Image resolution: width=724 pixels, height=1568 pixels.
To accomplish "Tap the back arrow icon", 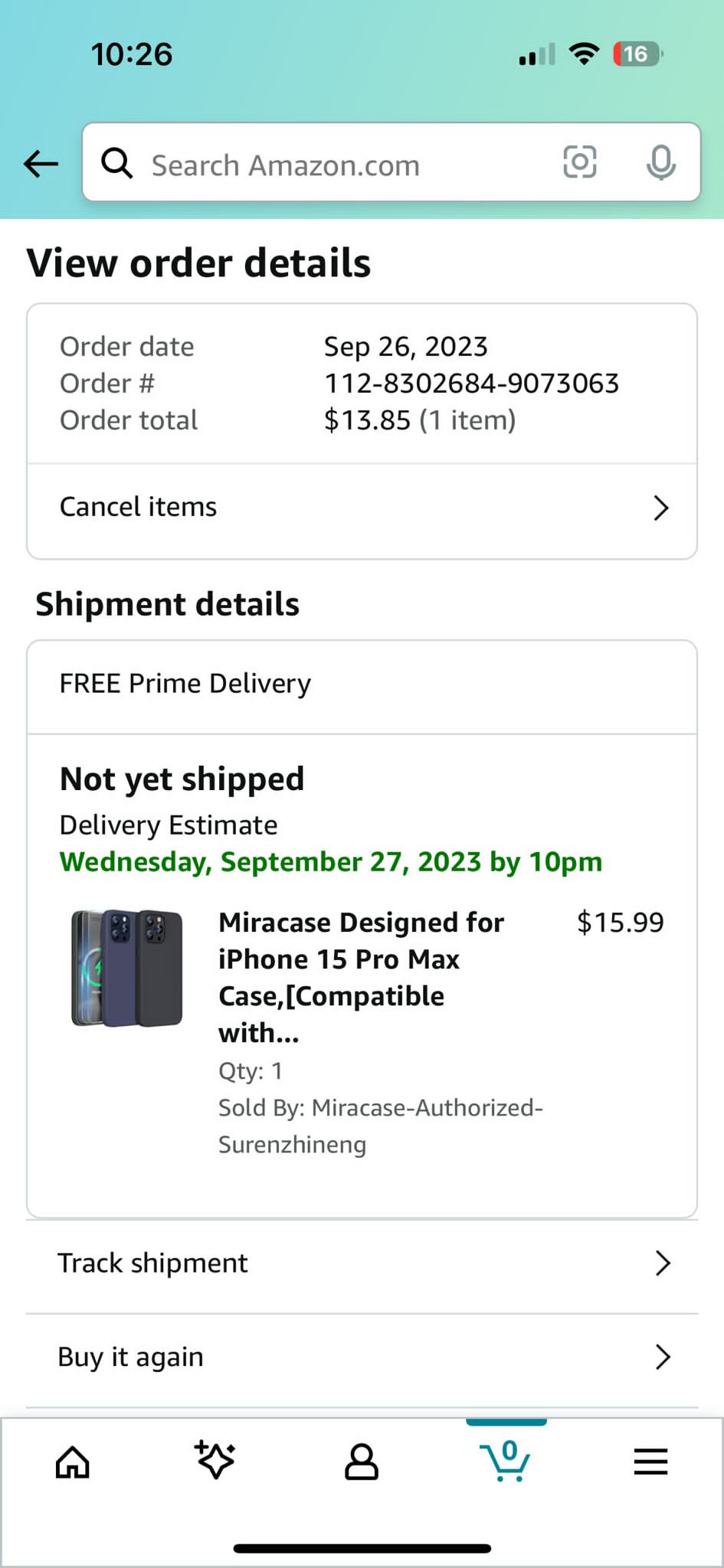I will tap(41, 163).
